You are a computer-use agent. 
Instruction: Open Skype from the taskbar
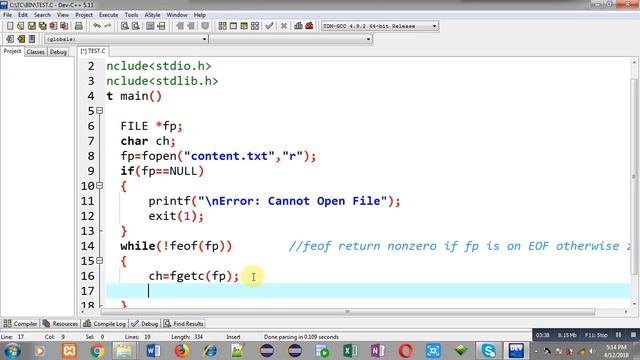coord(488,351)
